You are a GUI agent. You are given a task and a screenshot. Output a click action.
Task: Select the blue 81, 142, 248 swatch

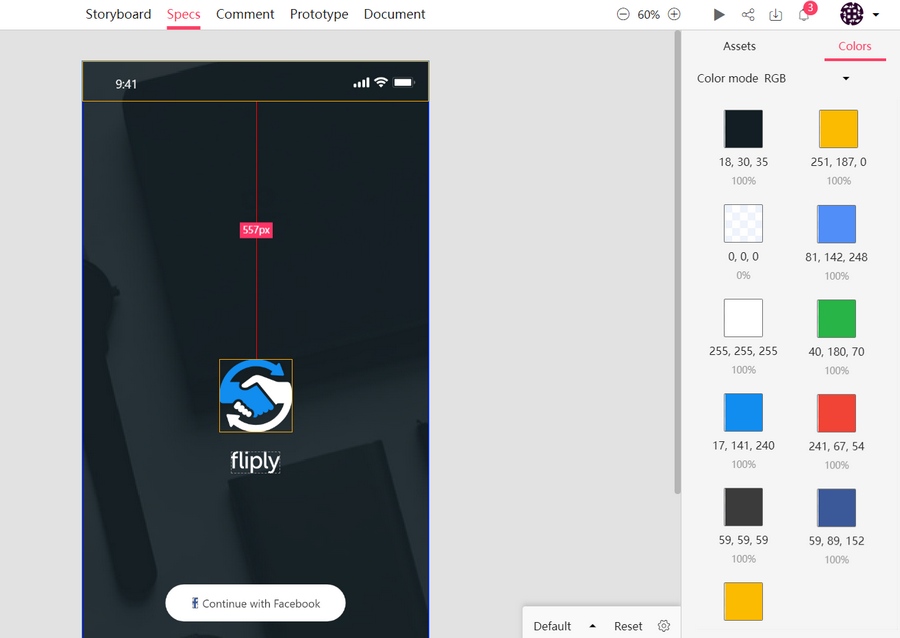click(836, 224)
